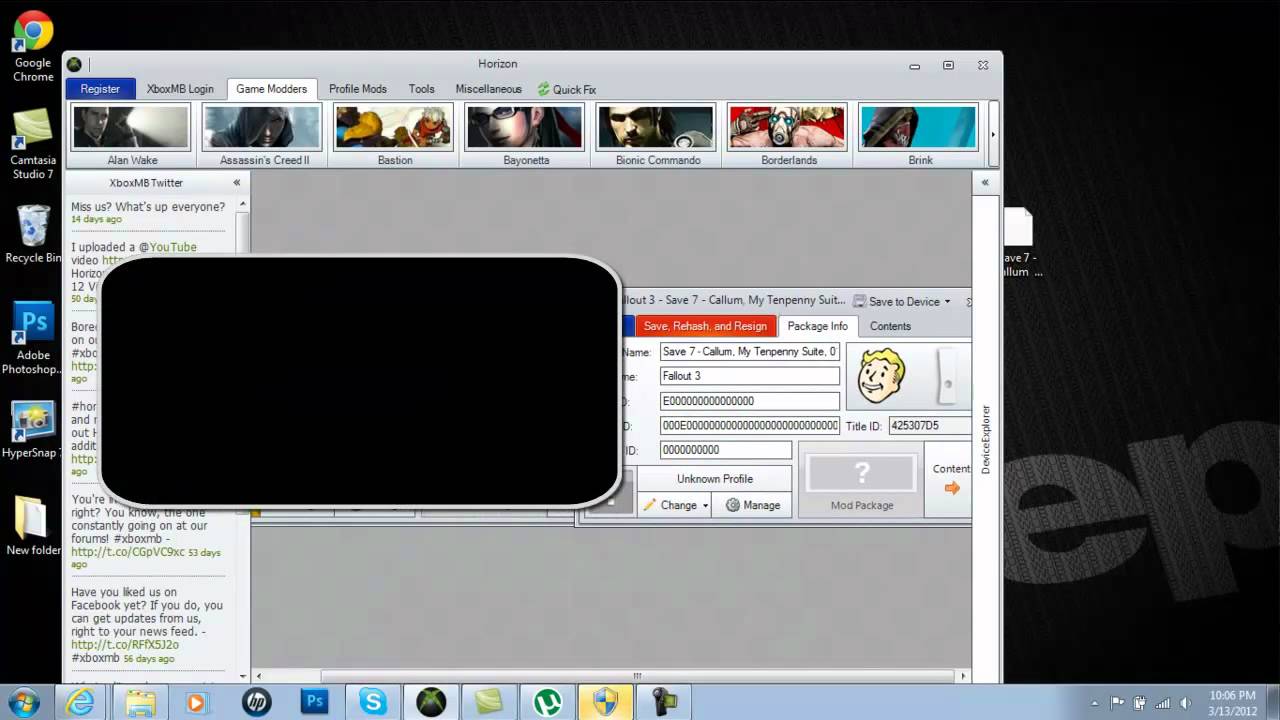The height and width of the screenshot is (720, 1280).
Task: Run Quick Fix from the ribbon
Action: tap(567, 89)
